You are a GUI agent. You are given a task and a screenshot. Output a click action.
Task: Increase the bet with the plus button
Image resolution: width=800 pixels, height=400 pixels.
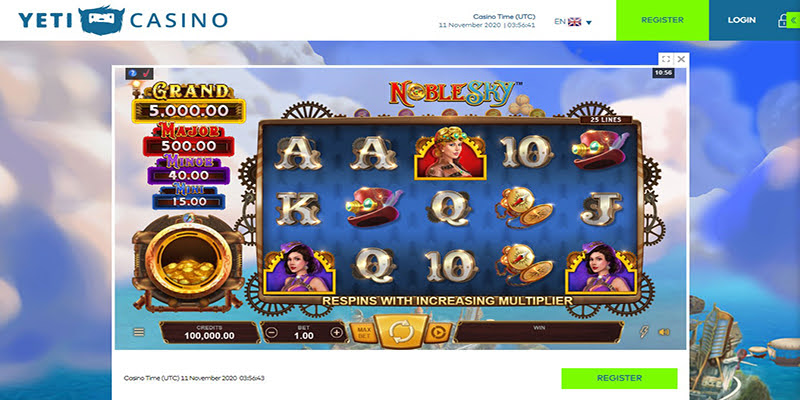(x=336, y=333)
